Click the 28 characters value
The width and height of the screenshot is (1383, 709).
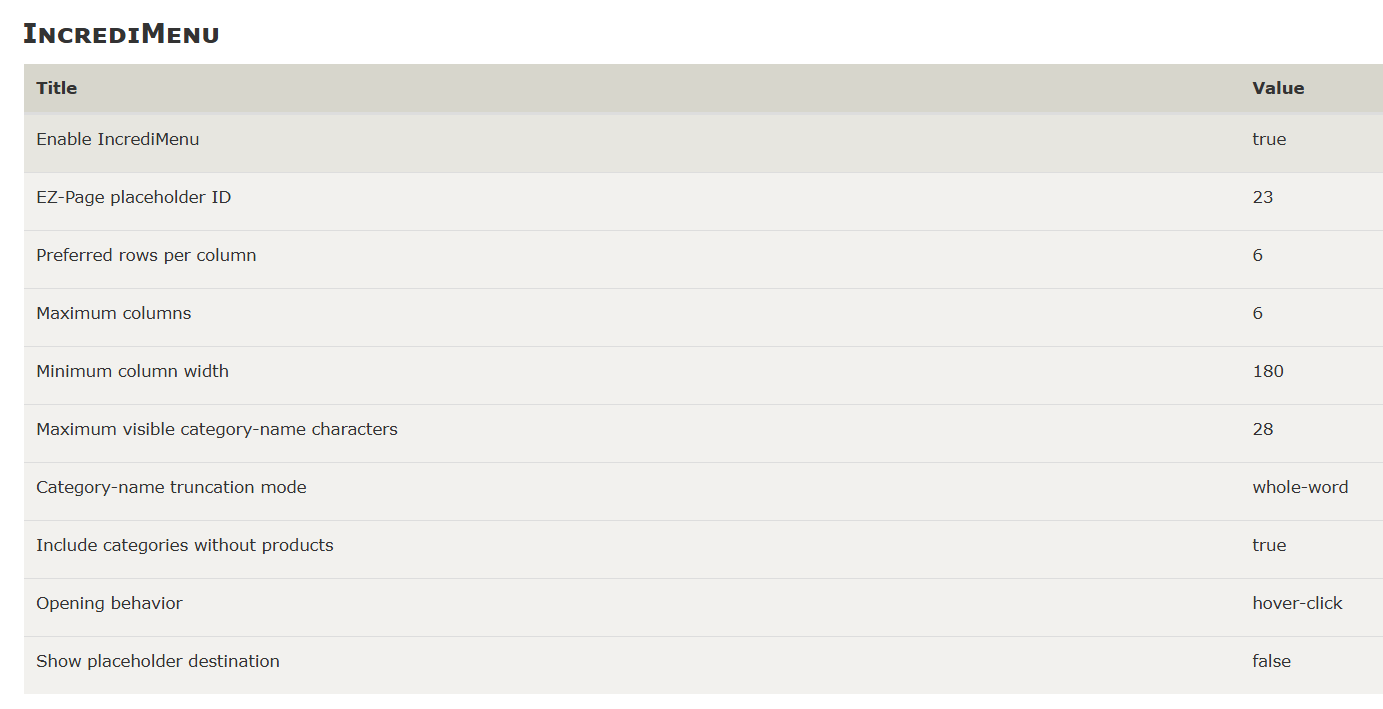coord(1263,429)
